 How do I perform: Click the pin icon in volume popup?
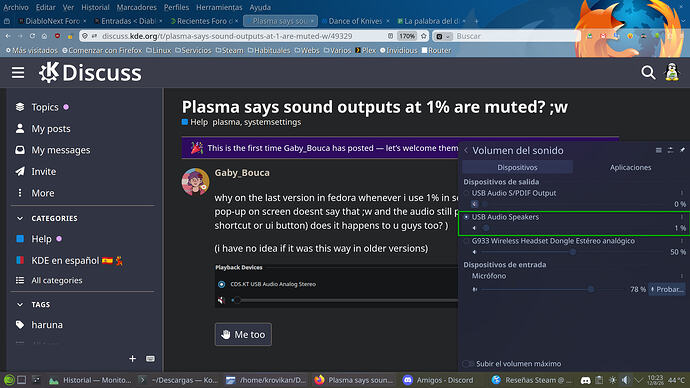[x=682, y=150]
